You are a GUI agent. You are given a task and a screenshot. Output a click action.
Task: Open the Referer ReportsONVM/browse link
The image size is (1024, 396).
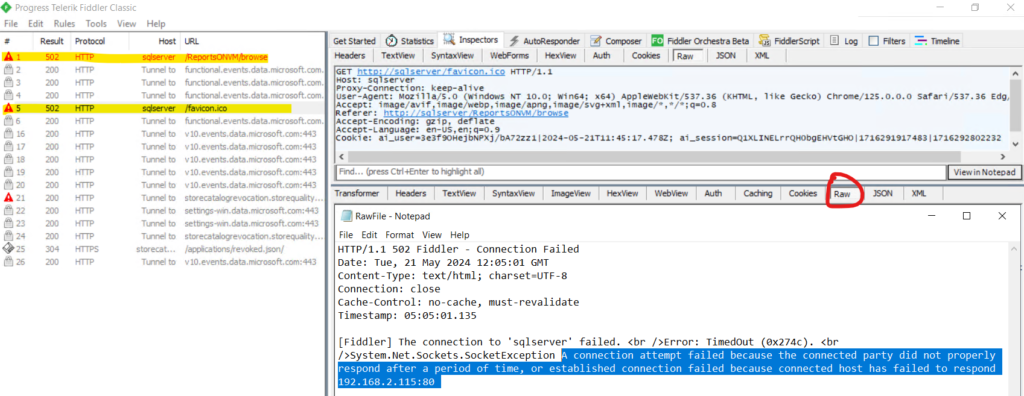click(x=476, y=112)
